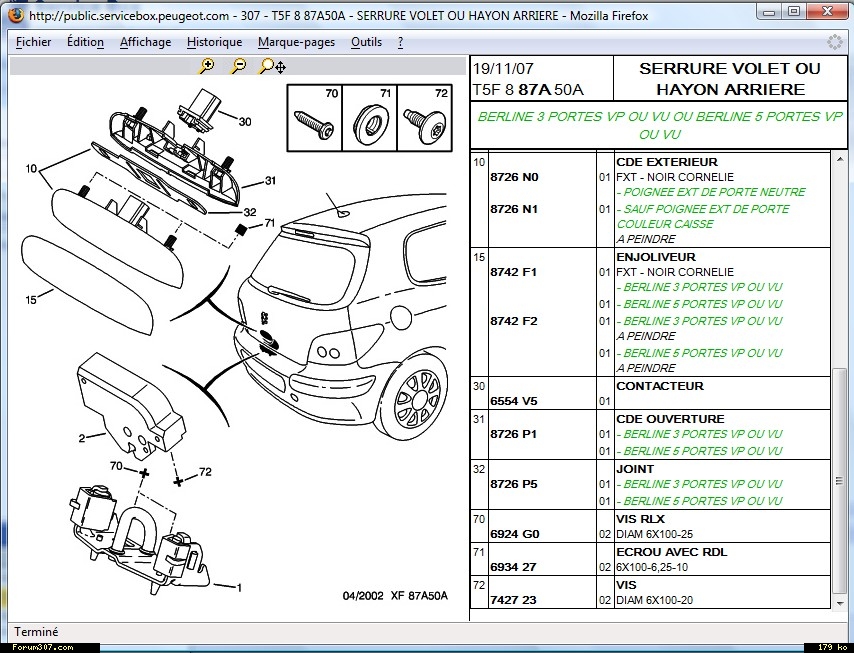Click the zoom in magnifier icon

tap(207, 66)
